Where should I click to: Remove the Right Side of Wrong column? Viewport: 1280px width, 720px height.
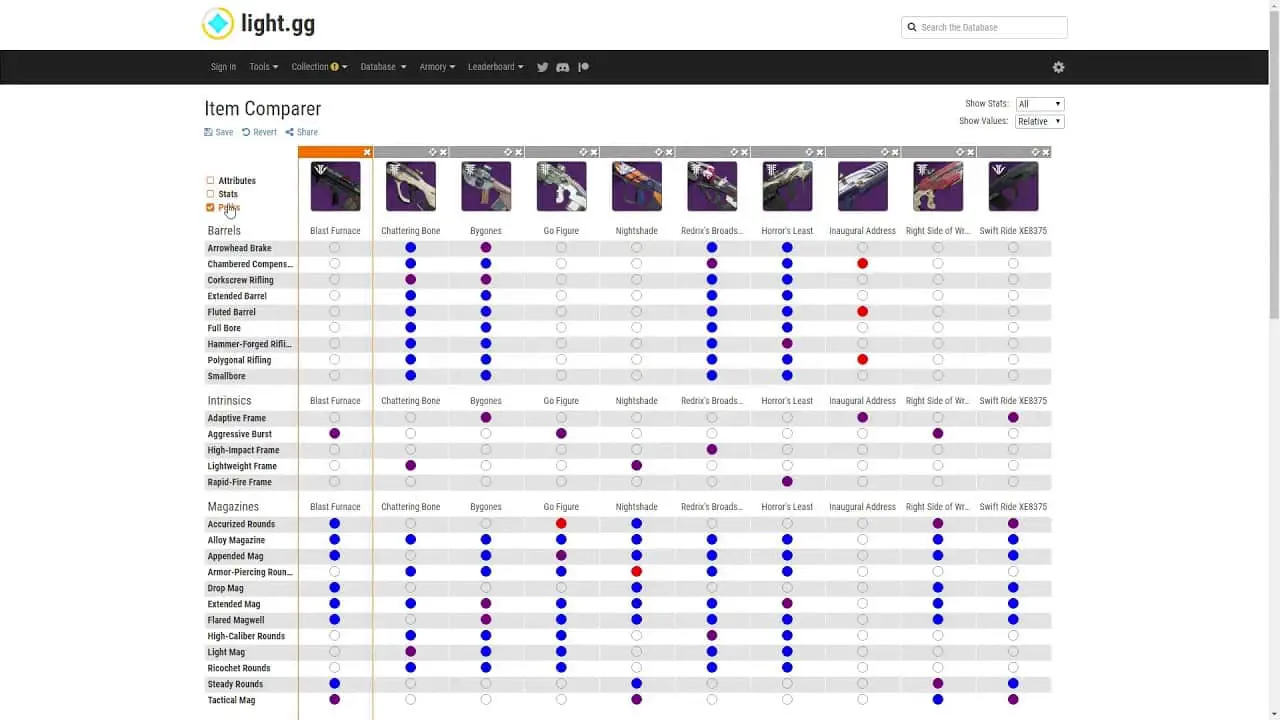970,152
